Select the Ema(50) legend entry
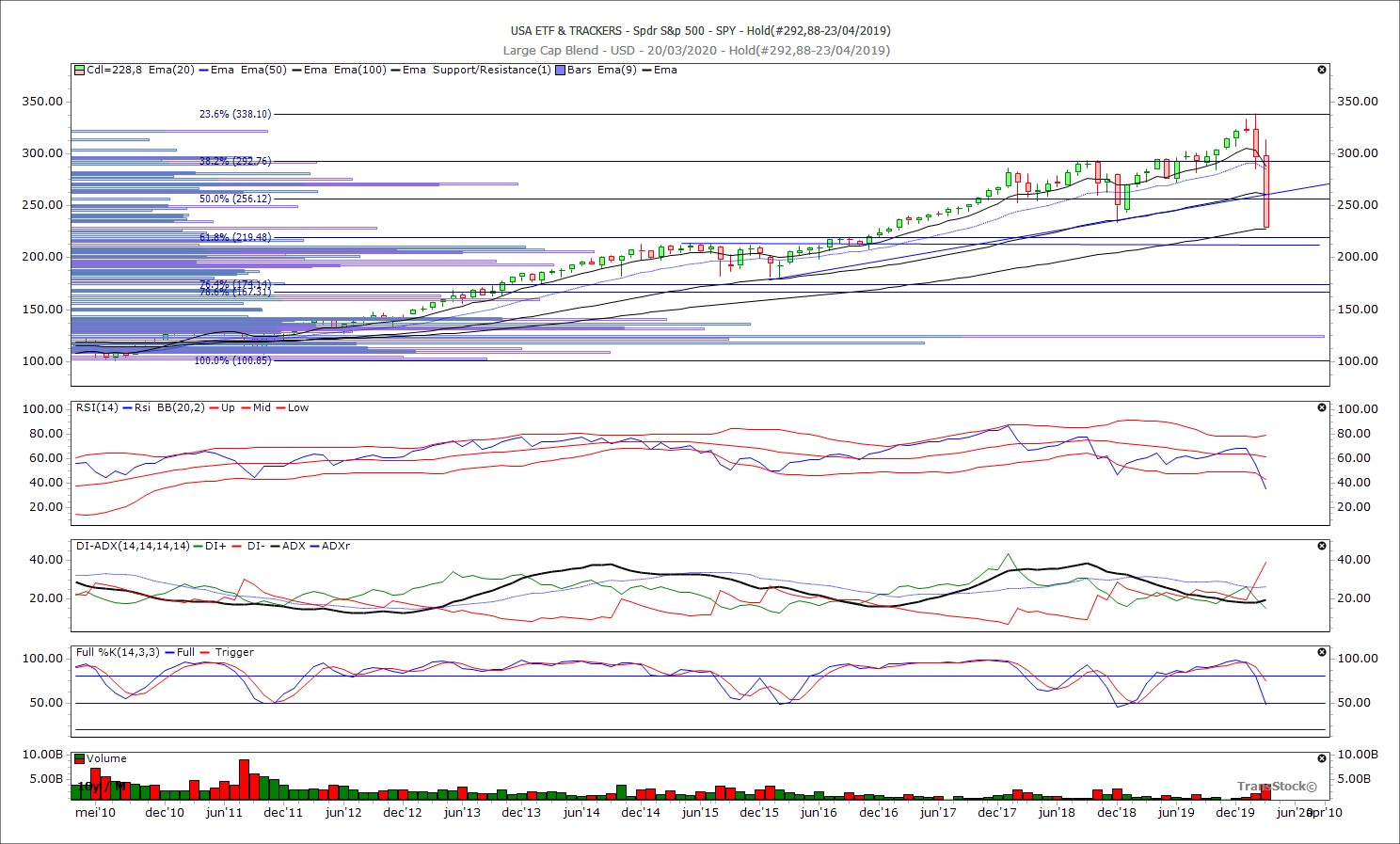 click(264, 70)
